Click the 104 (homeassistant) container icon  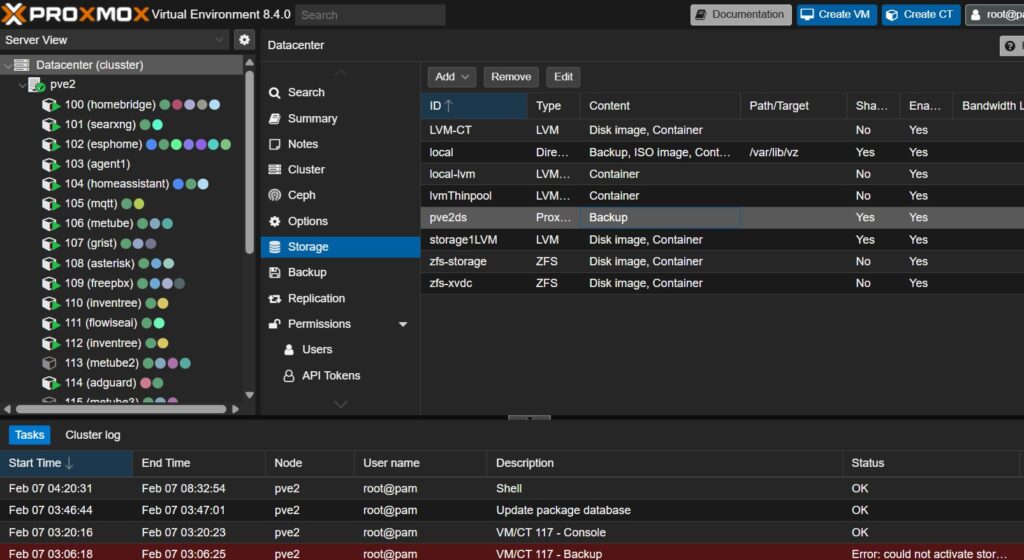point(51,184)
